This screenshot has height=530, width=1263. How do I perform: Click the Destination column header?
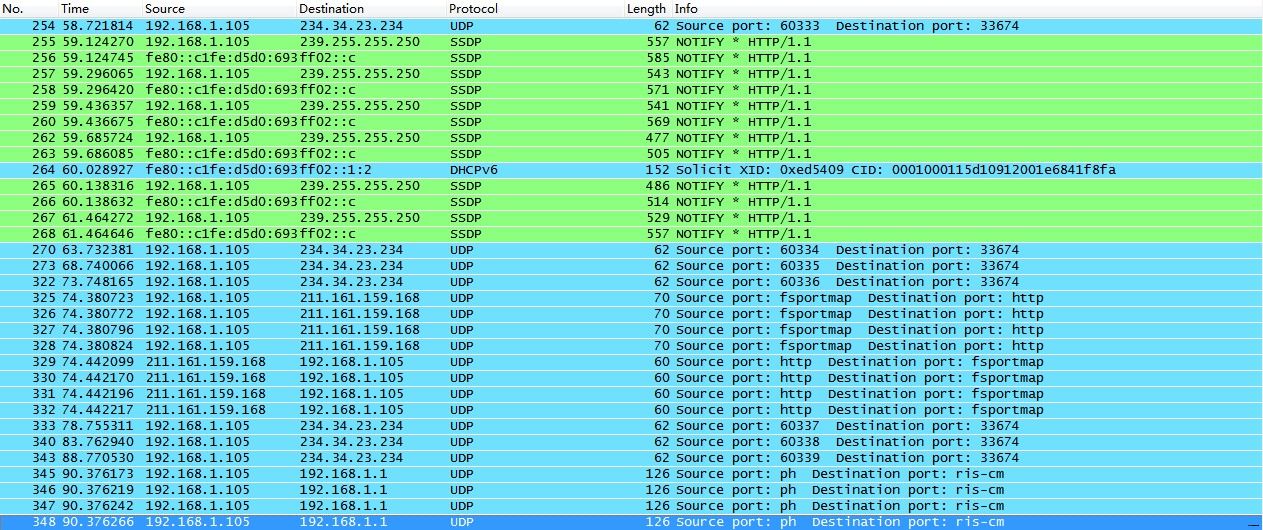(370, 8)
